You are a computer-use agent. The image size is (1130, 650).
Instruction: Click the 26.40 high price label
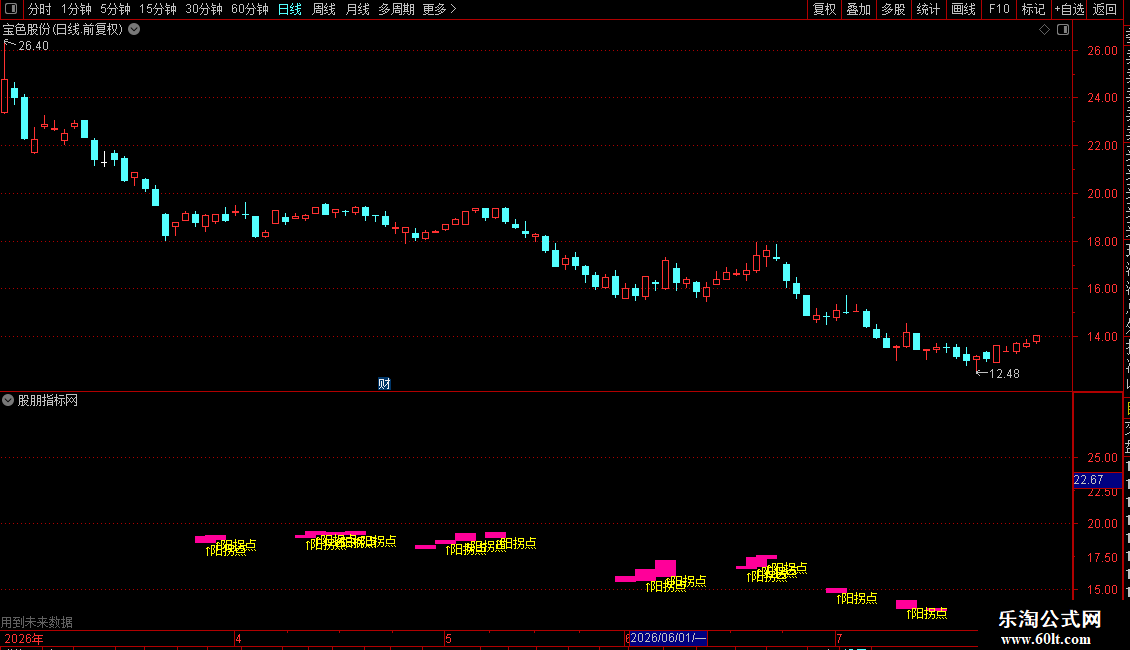coord(33,45)
